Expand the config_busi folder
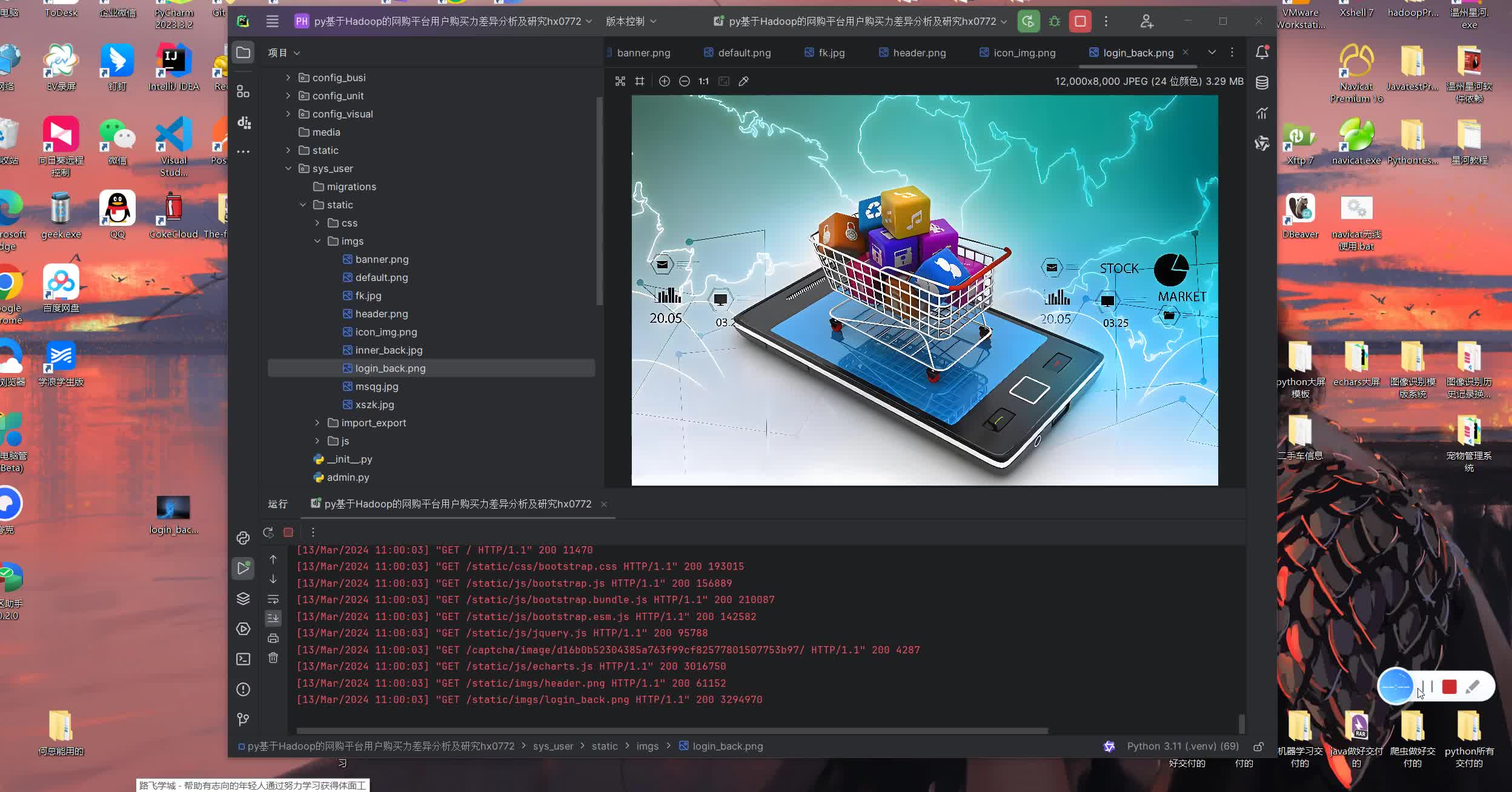This screenshot has height=792, width=1512. point(288,78)
